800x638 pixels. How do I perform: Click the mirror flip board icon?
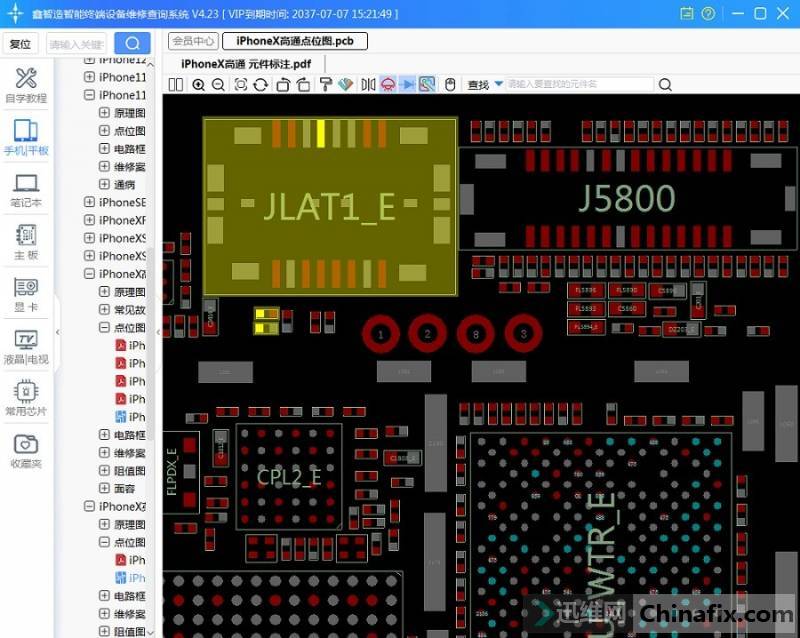click(x=368, y=85)
